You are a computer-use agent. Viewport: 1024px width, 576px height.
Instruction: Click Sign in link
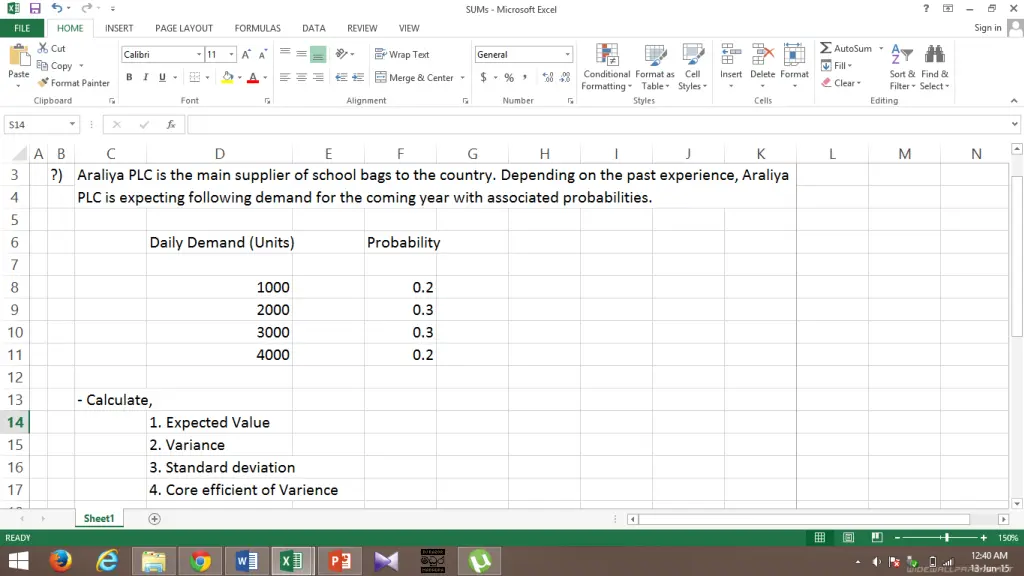[987, 27]
